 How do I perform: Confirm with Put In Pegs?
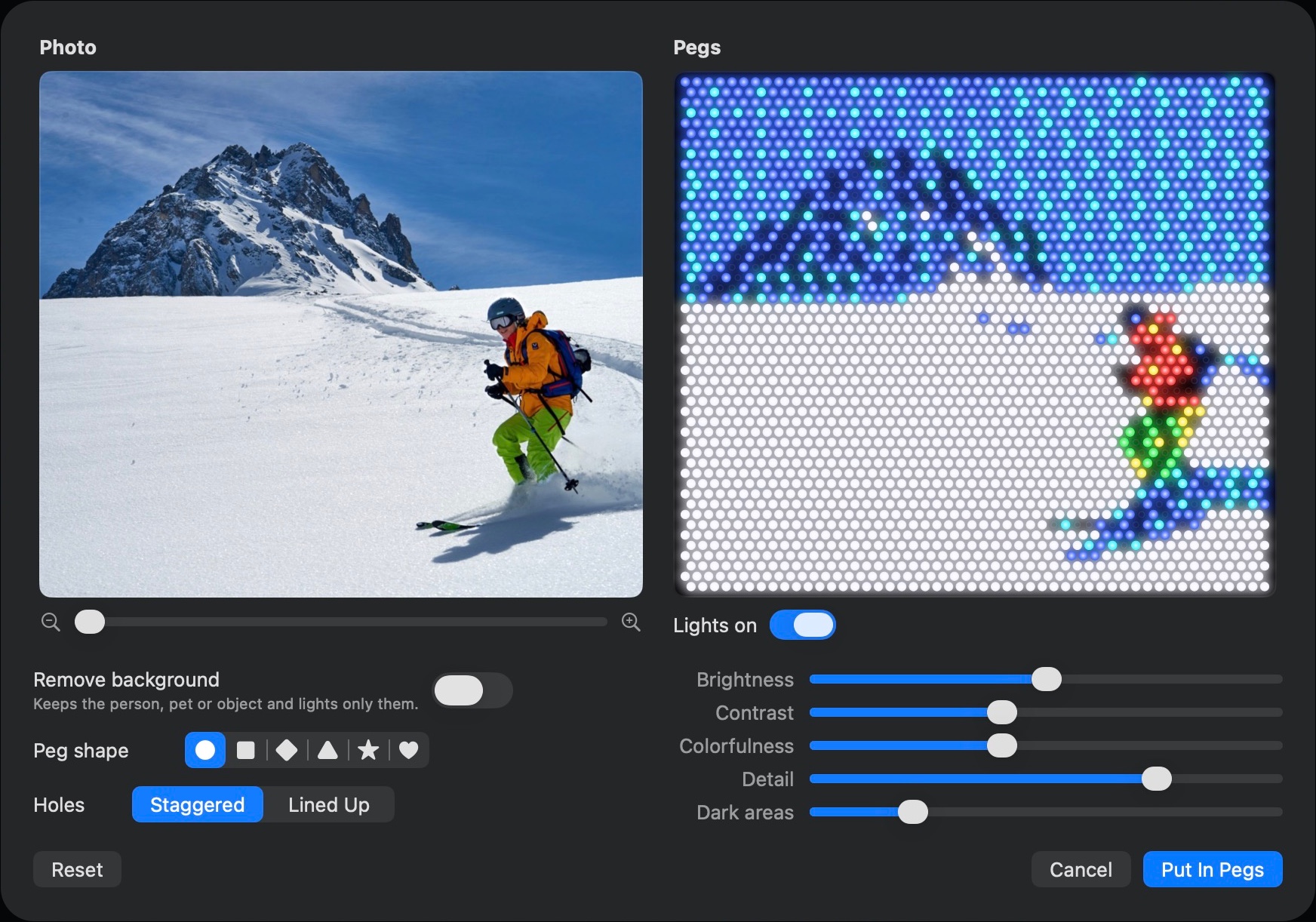pos(1213,869)
